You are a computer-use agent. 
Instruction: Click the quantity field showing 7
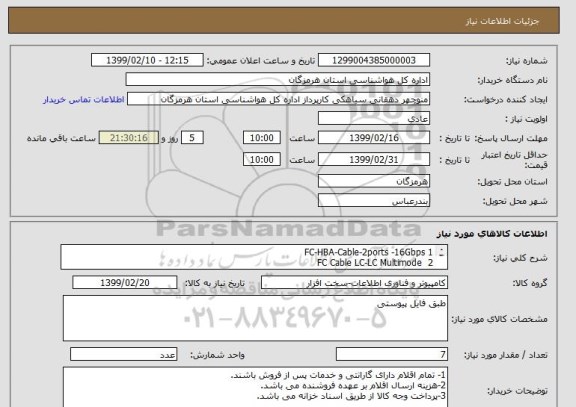click(x=392, y=354)
